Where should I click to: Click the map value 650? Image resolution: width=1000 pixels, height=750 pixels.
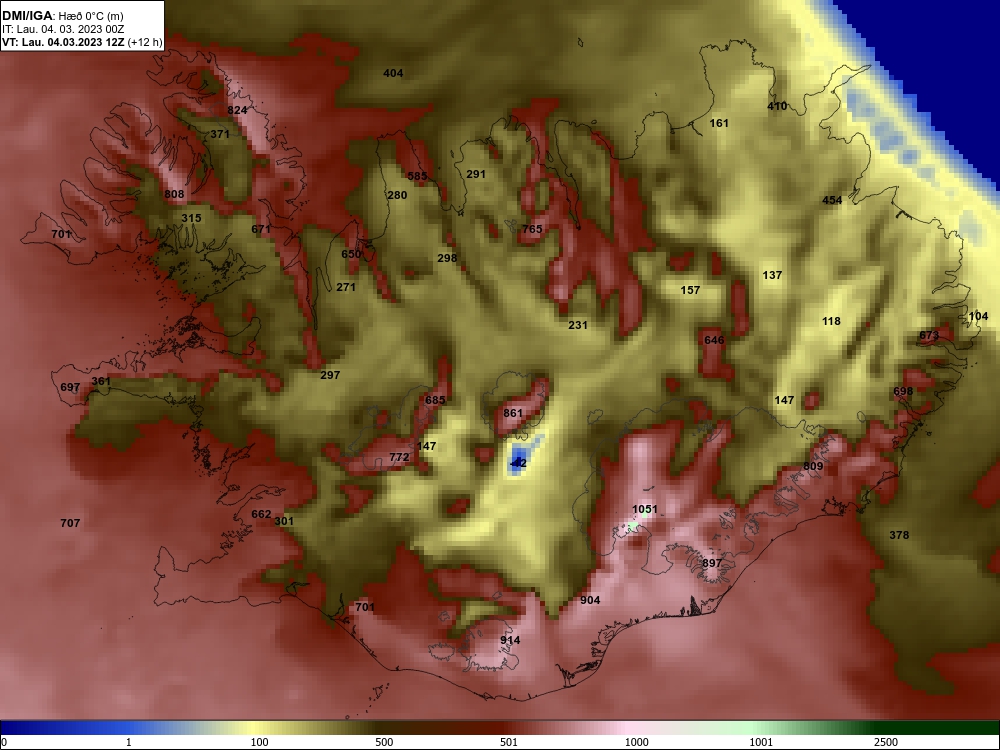(x=351, y=254)
